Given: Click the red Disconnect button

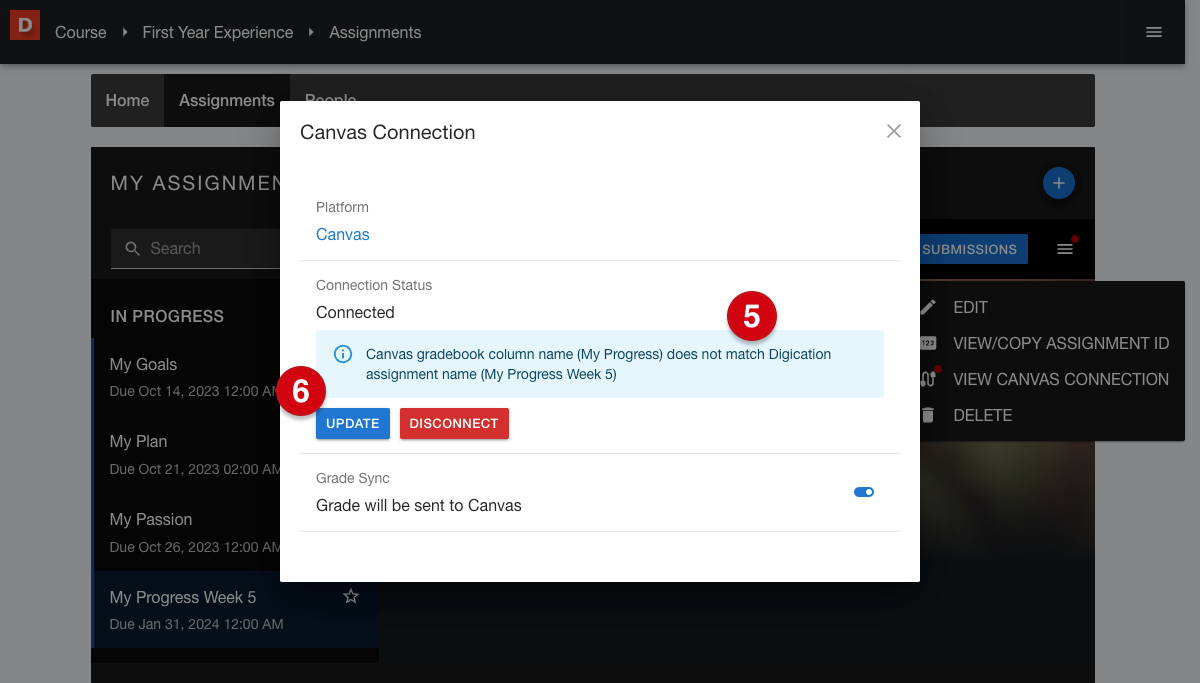Looking at the screenshot, I should click(x=454, y=423).
